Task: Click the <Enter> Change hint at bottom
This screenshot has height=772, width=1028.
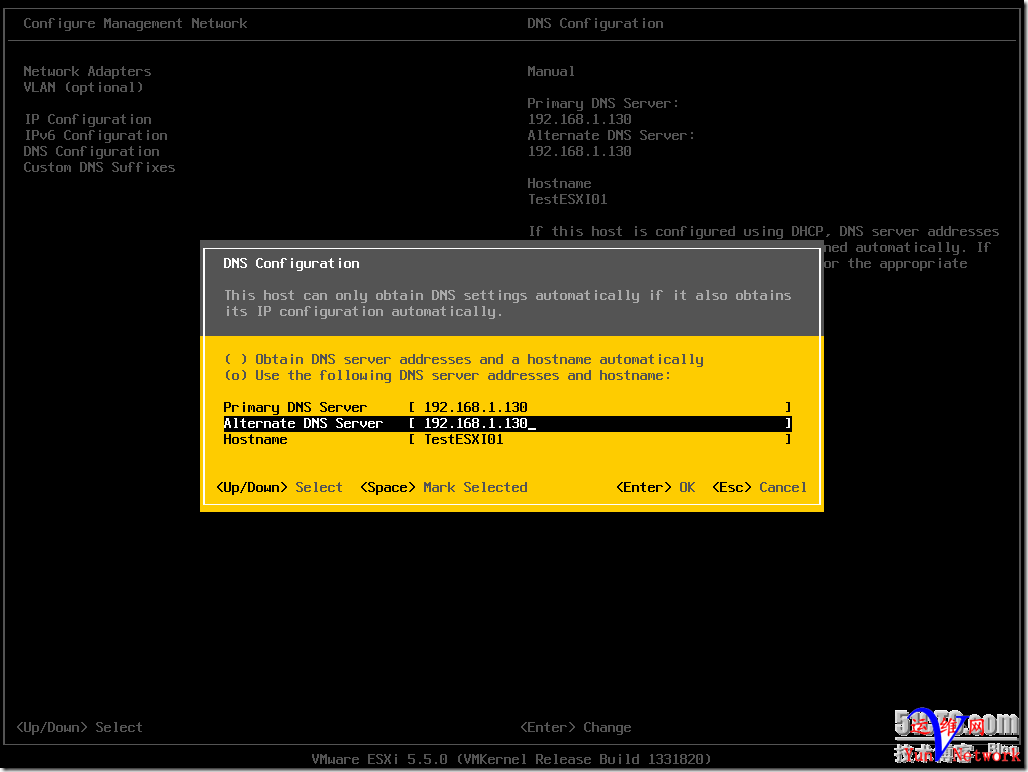Action: click(x=576, y=727)
